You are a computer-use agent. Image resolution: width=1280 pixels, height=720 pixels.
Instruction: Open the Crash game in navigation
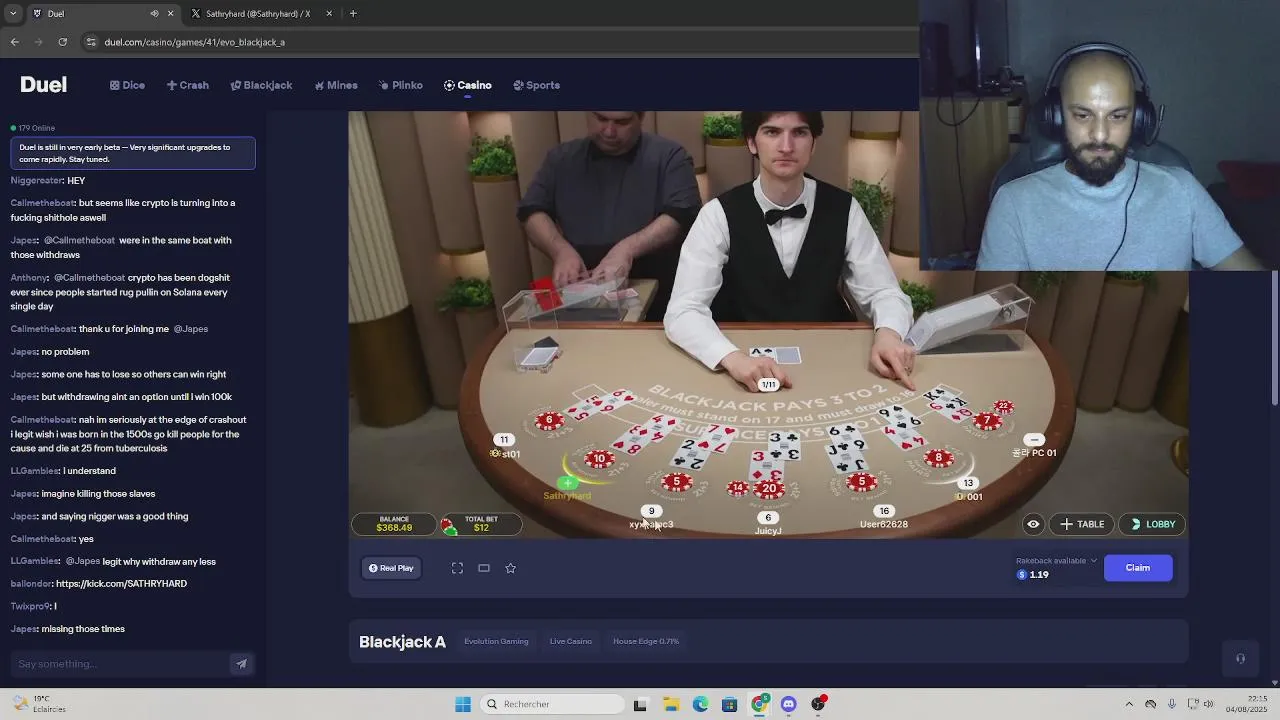[x=188, y=85]
